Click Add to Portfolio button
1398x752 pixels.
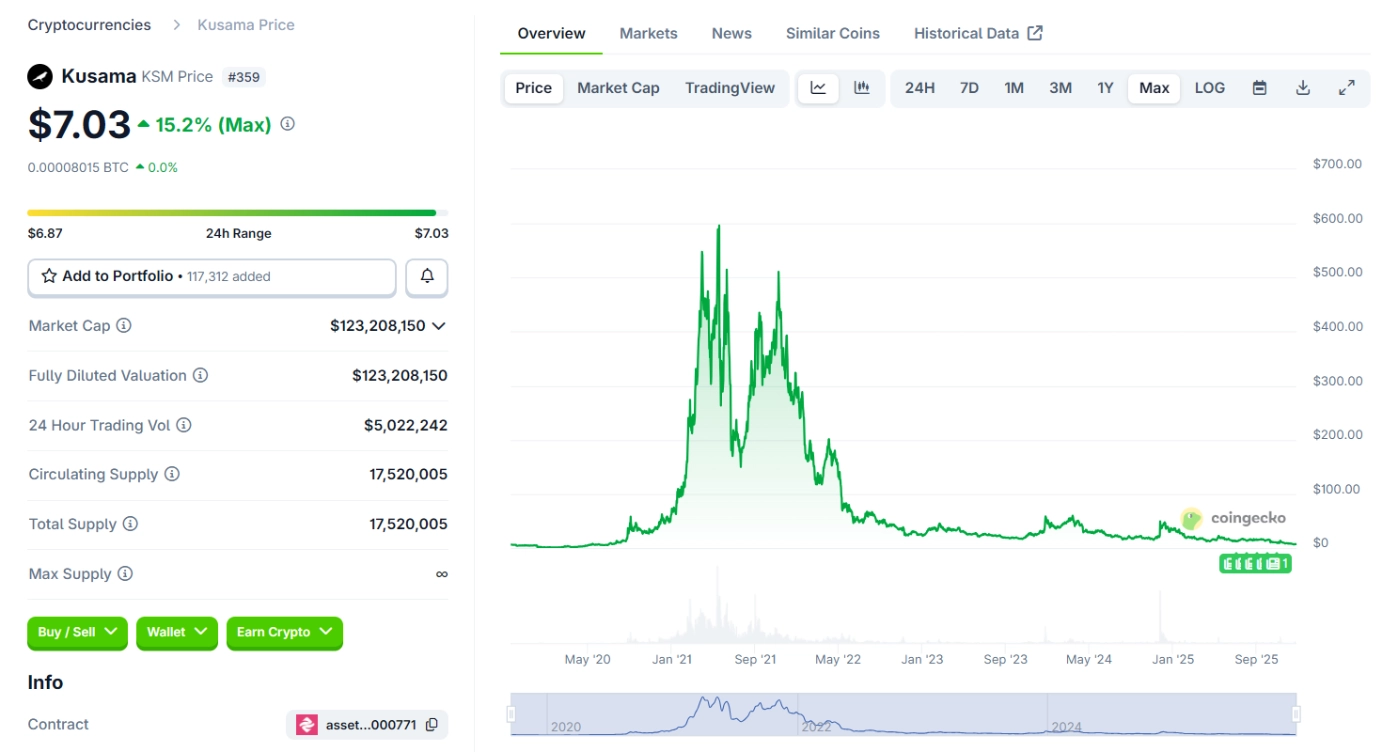[211, 277]
